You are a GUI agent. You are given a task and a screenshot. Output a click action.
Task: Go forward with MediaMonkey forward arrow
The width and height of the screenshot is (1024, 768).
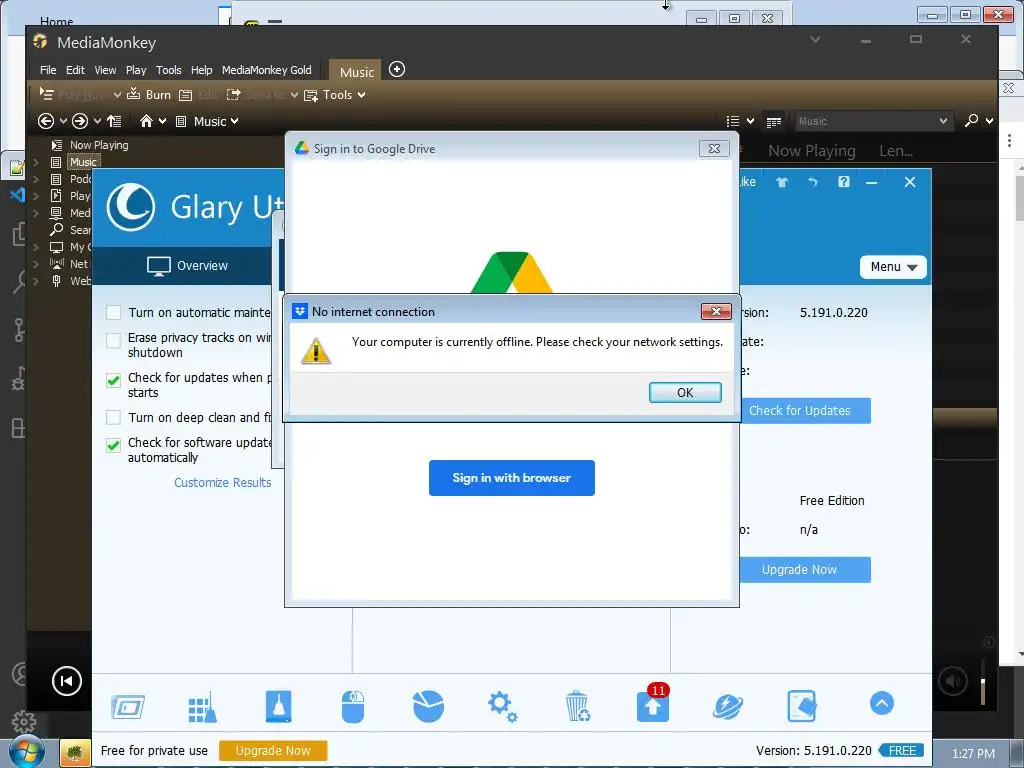click(80, 121)
